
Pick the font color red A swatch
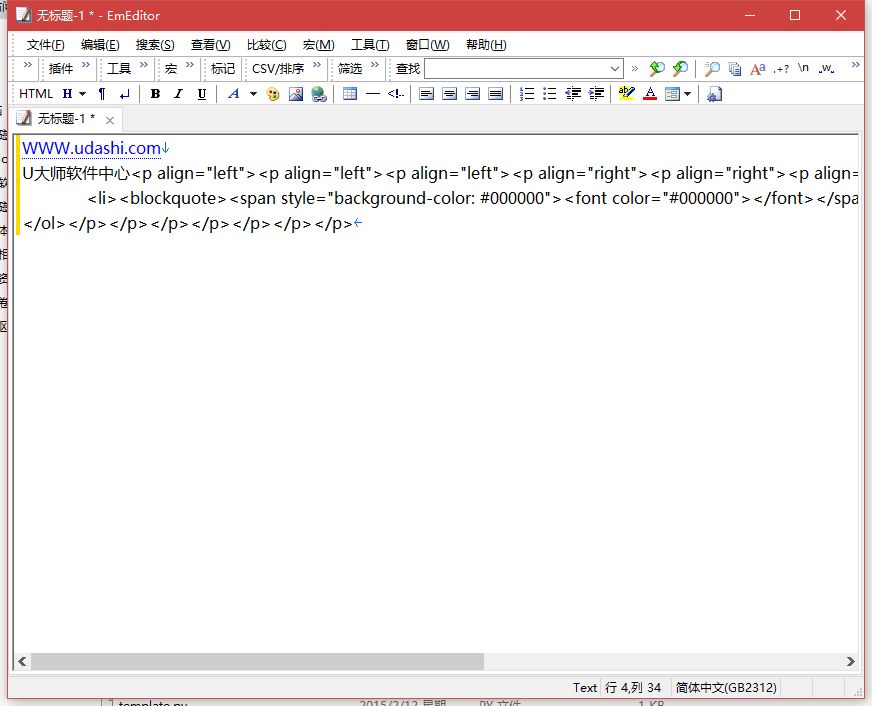[x=650, y=94]
